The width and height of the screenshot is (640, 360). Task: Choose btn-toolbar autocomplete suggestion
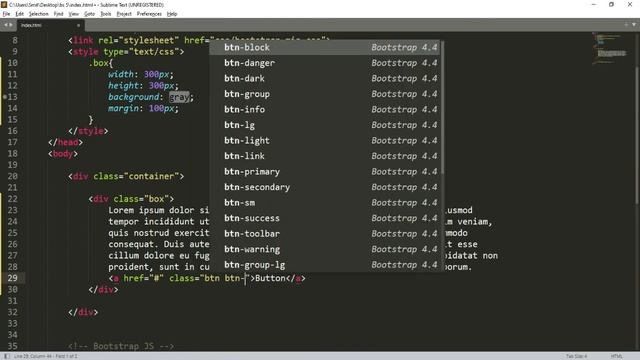[325, 233]
